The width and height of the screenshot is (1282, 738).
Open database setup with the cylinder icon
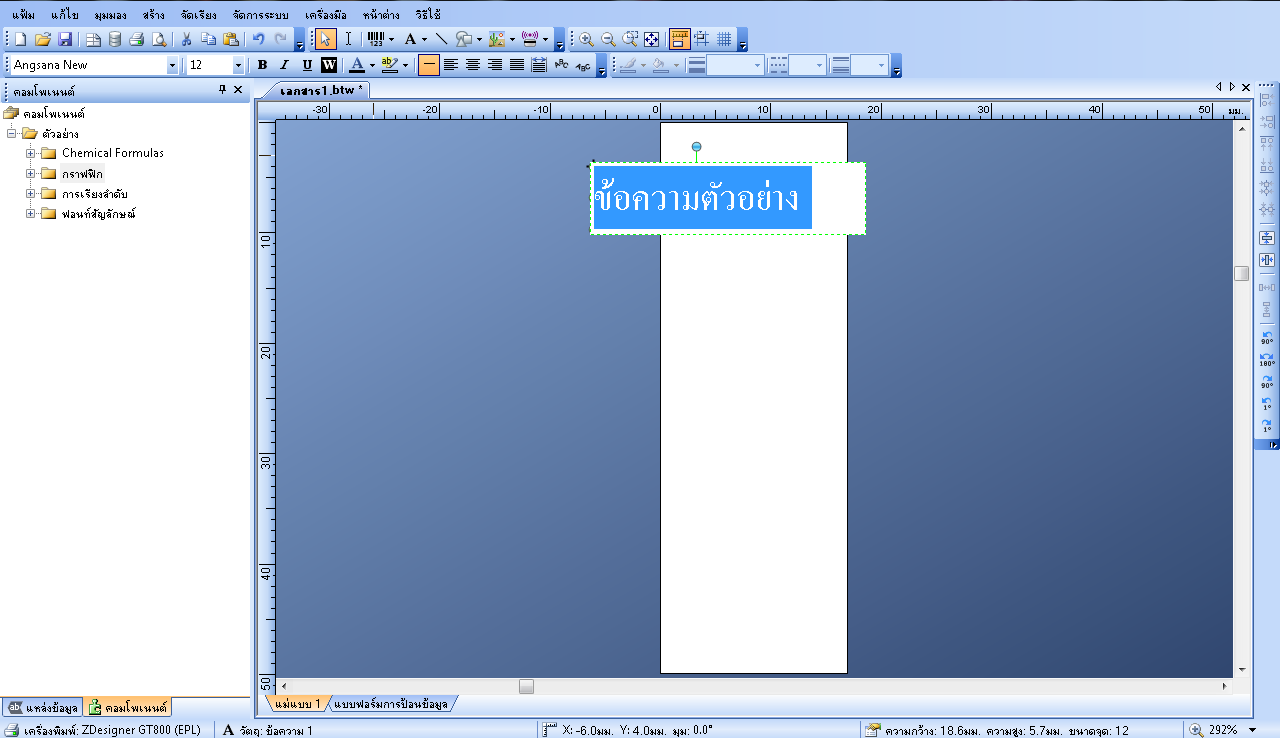(115, 39)
